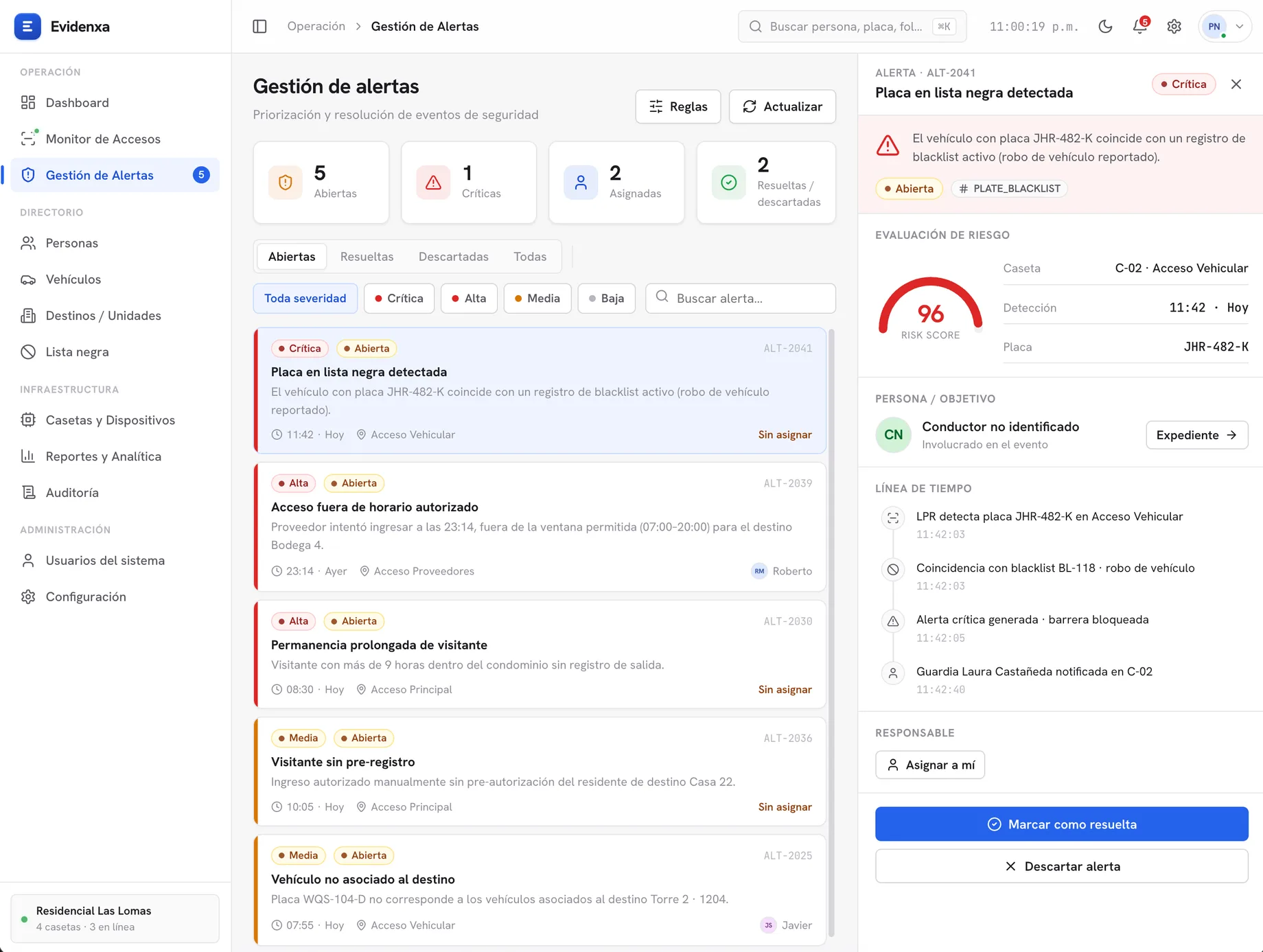1263x952 pixels.
Task: Select Gestión de Alertas sidebar item
Action: pos(115,175)
